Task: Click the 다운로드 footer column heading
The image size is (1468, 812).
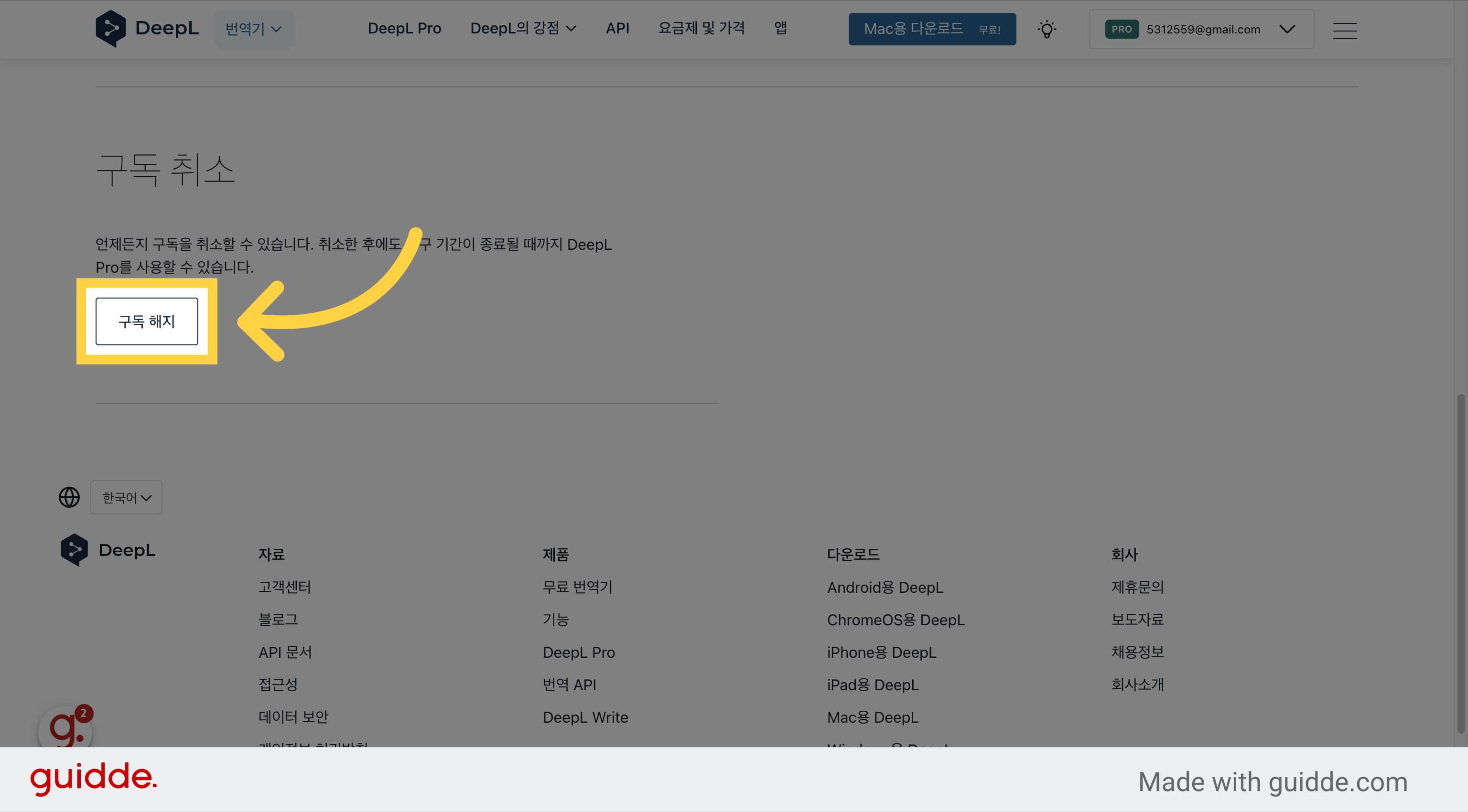Action: click(853, 554)
